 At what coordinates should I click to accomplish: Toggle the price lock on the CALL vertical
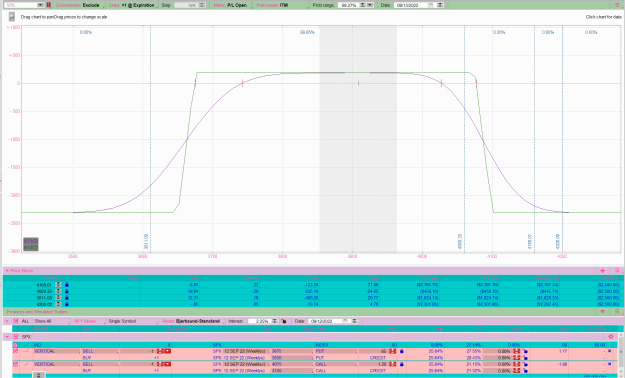coord(402,364)
